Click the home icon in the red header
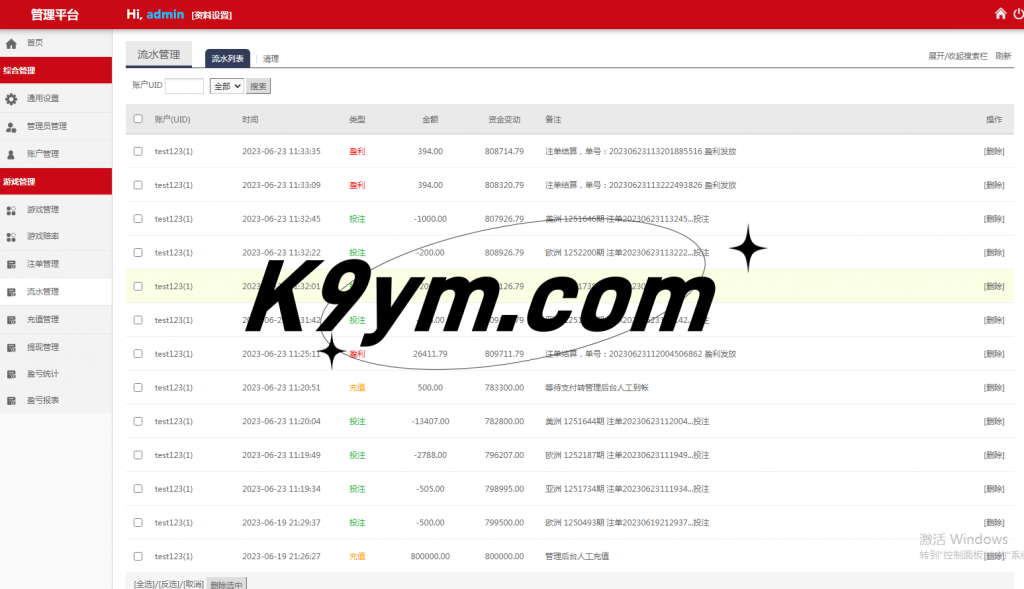This screenshot has width=1024, height=589. pyautogui.click(x=1000, y=14)
